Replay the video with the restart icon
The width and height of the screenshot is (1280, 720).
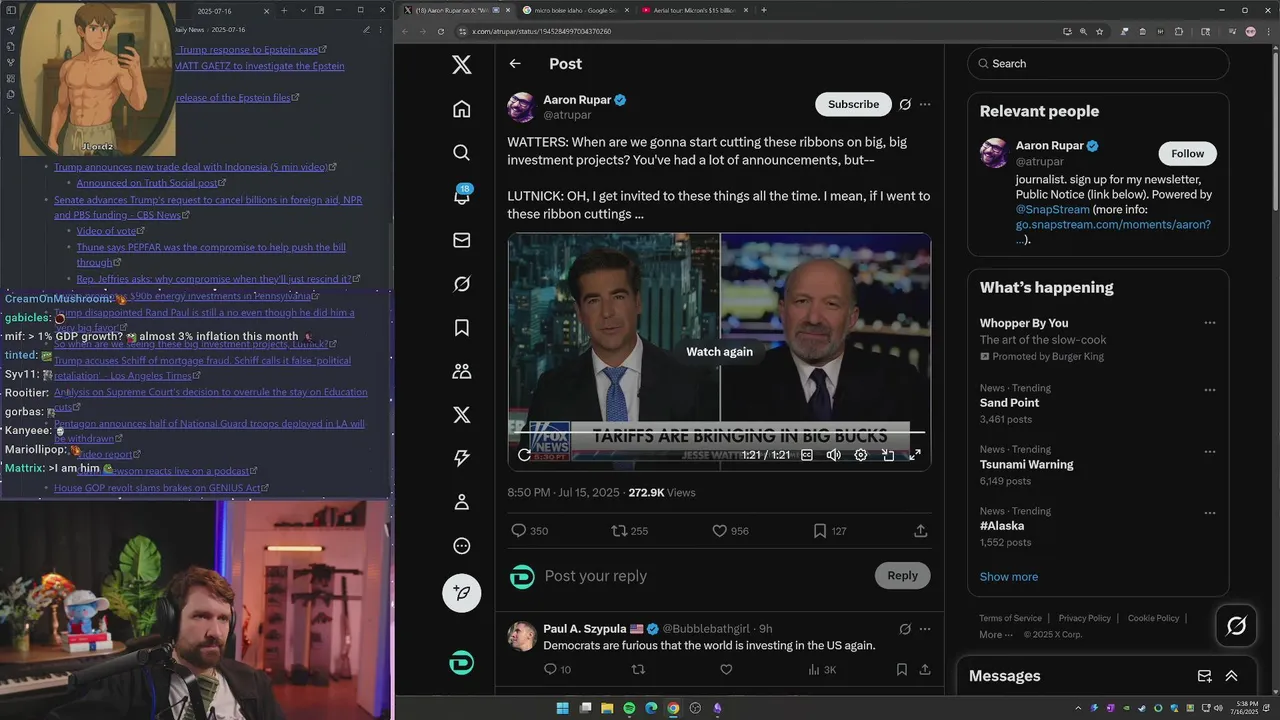524,455
